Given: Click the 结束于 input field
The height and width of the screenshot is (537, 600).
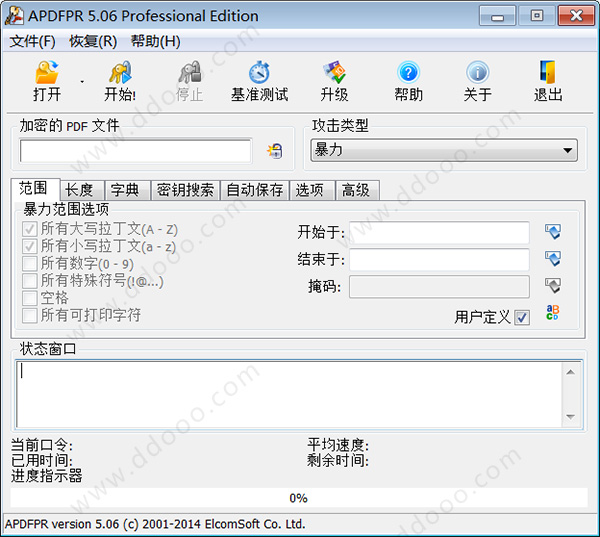Looking at the screenshot, I should pyautogui.click(x=439, y=259).
